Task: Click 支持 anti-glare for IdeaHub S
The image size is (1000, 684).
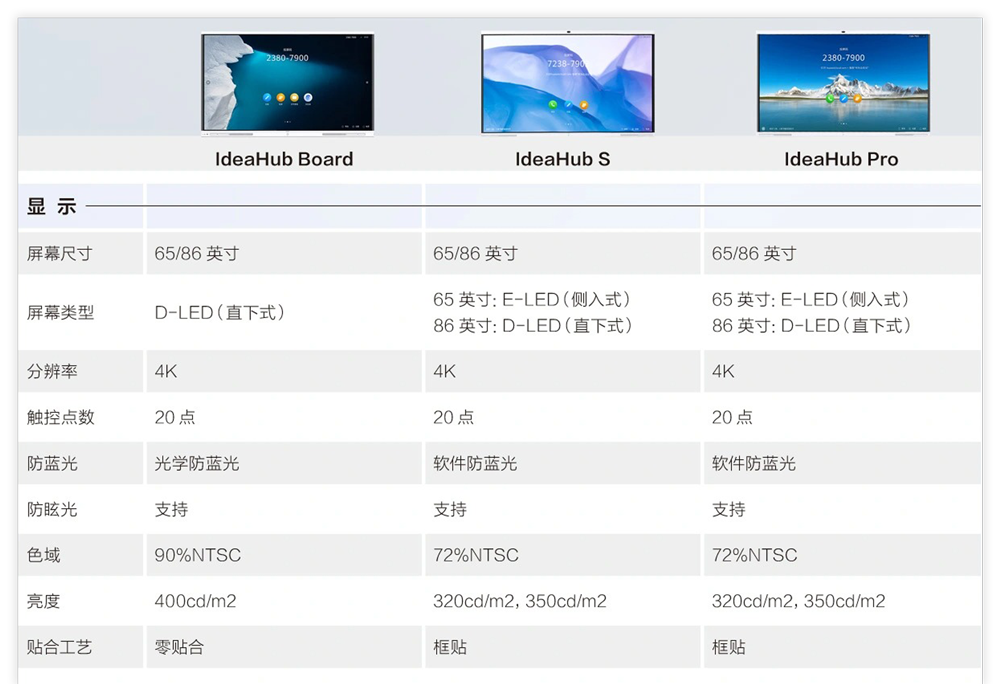Action: (x=450, y=509)
